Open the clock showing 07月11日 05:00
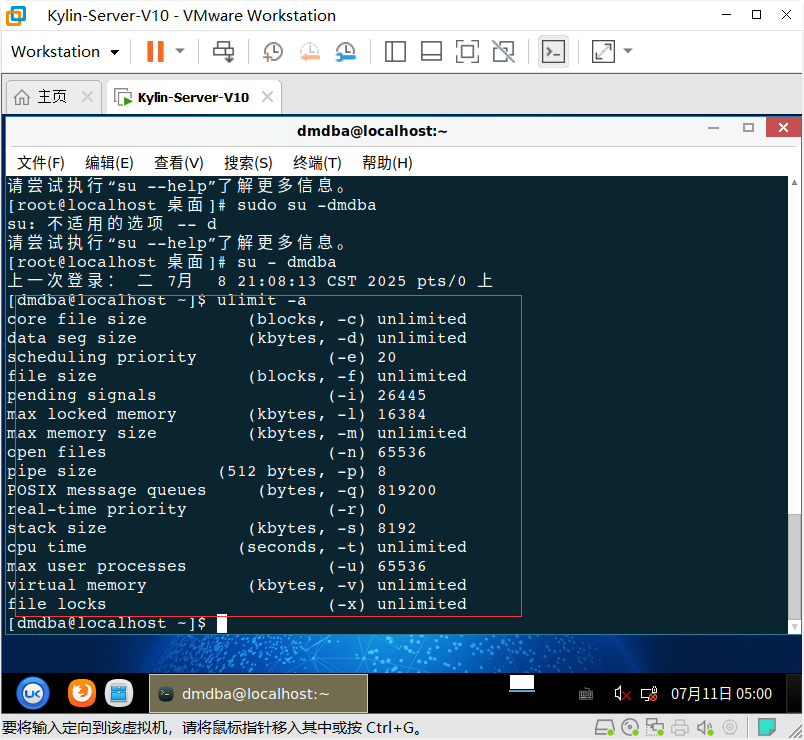 pos(721,694)
